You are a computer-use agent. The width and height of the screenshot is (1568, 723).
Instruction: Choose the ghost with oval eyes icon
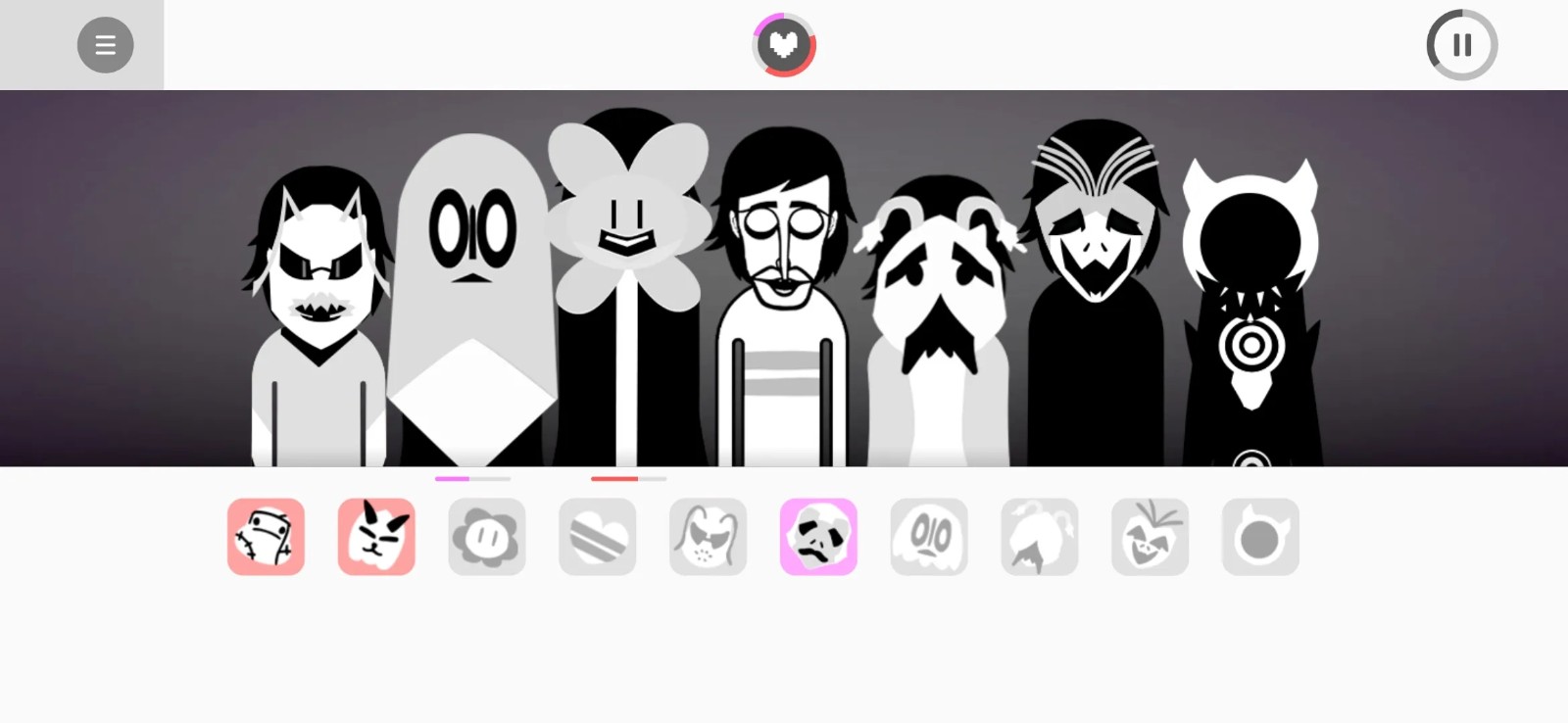click(x=929, y=537)
